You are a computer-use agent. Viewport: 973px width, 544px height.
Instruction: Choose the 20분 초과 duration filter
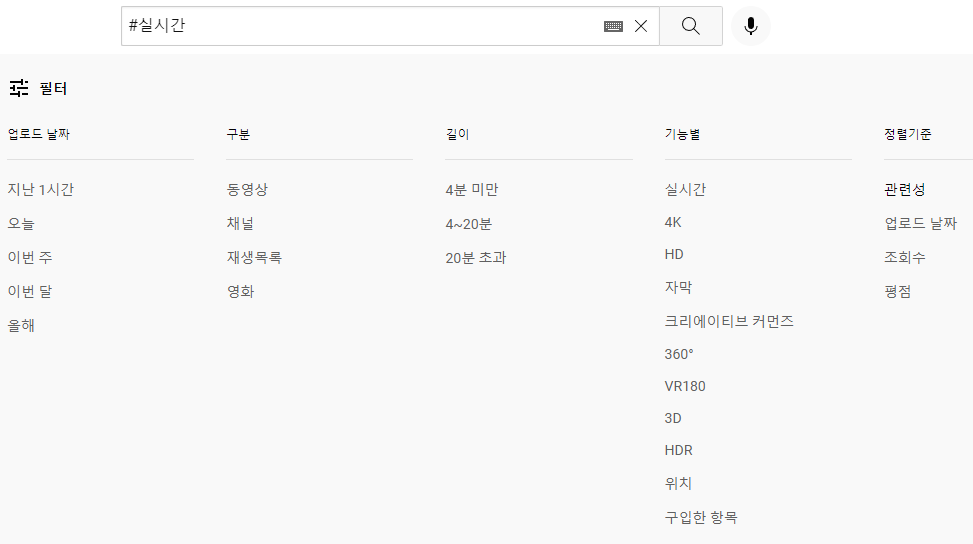click(x=476, y=258)
